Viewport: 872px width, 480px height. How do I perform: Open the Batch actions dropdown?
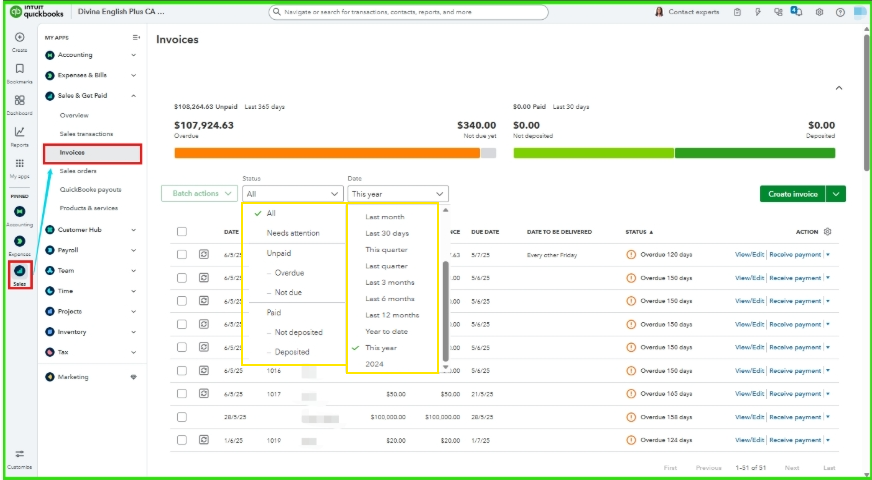[199, 194]
